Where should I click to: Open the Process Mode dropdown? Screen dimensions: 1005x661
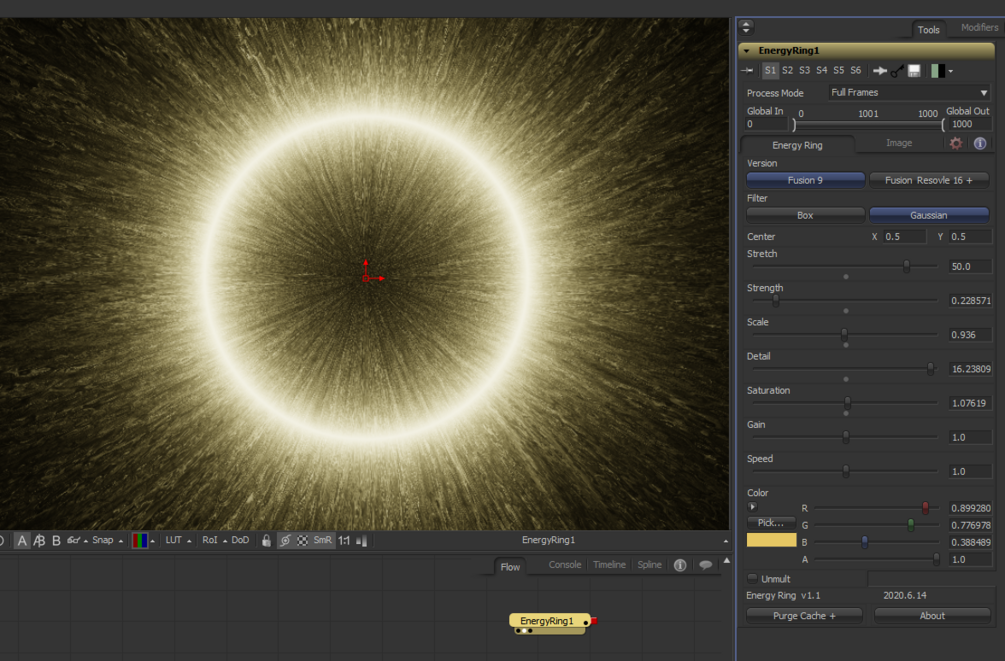[x=909, y=93]
